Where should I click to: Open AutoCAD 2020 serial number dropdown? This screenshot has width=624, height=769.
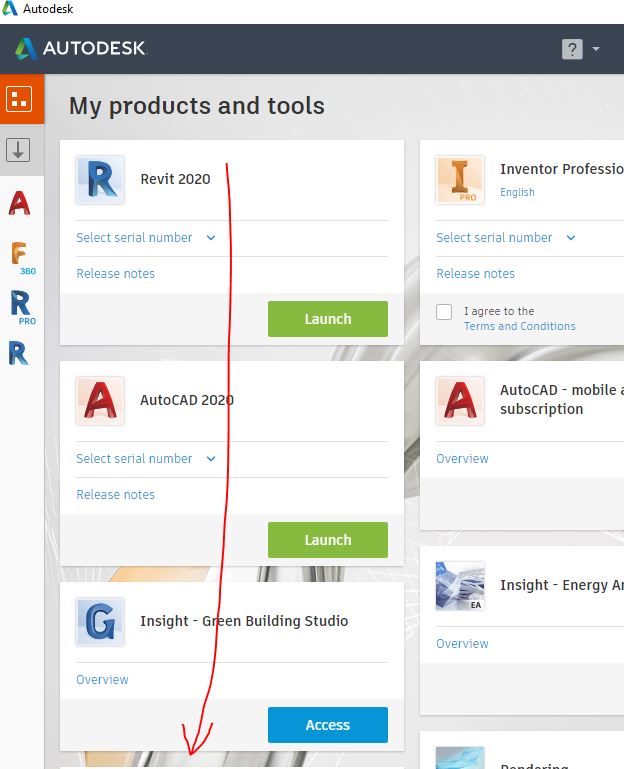pyautogui.click(x=146, y=459)
